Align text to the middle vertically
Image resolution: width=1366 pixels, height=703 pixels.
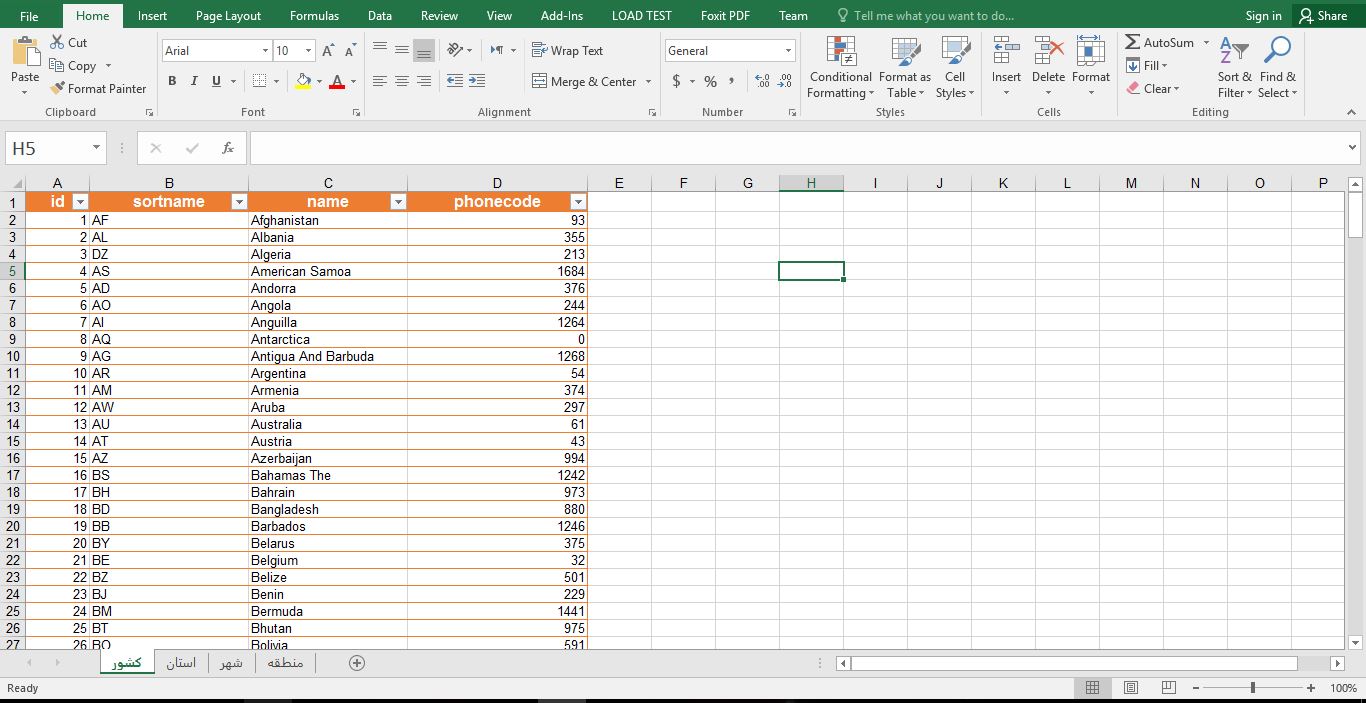point(402,50)
